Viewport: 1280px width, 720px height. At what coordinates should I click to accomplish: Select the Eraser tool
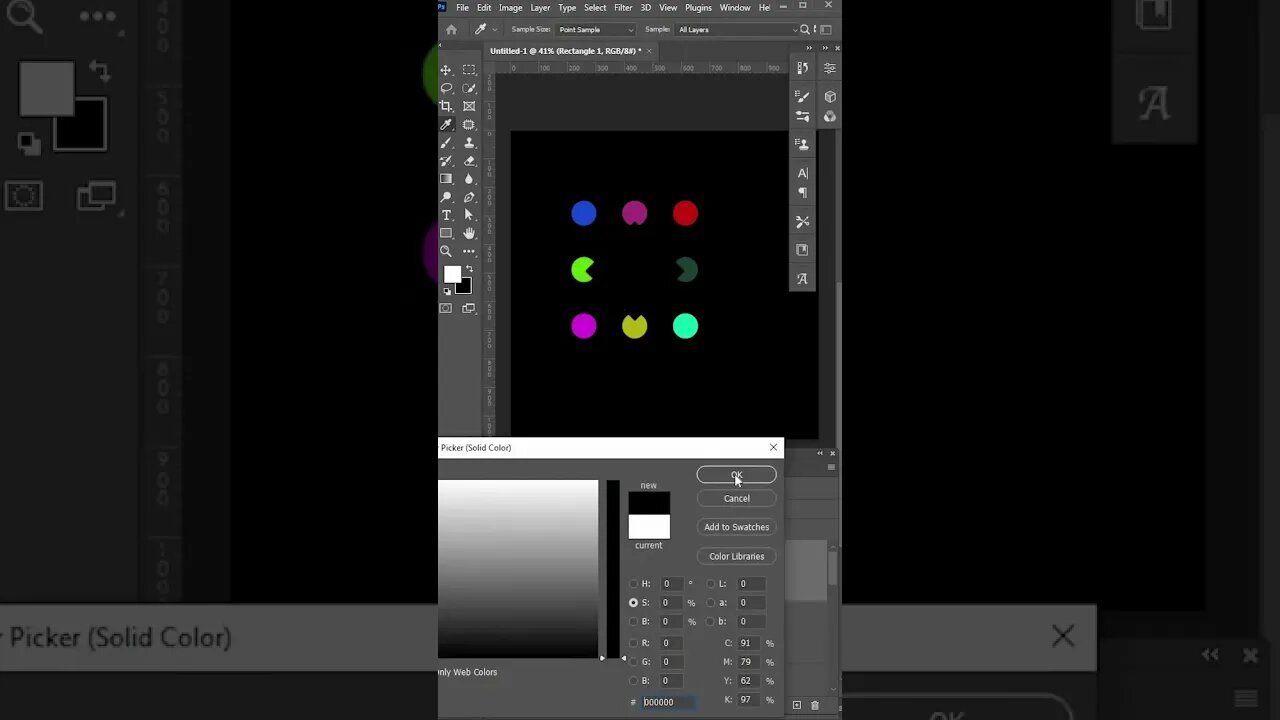[469, 161]
